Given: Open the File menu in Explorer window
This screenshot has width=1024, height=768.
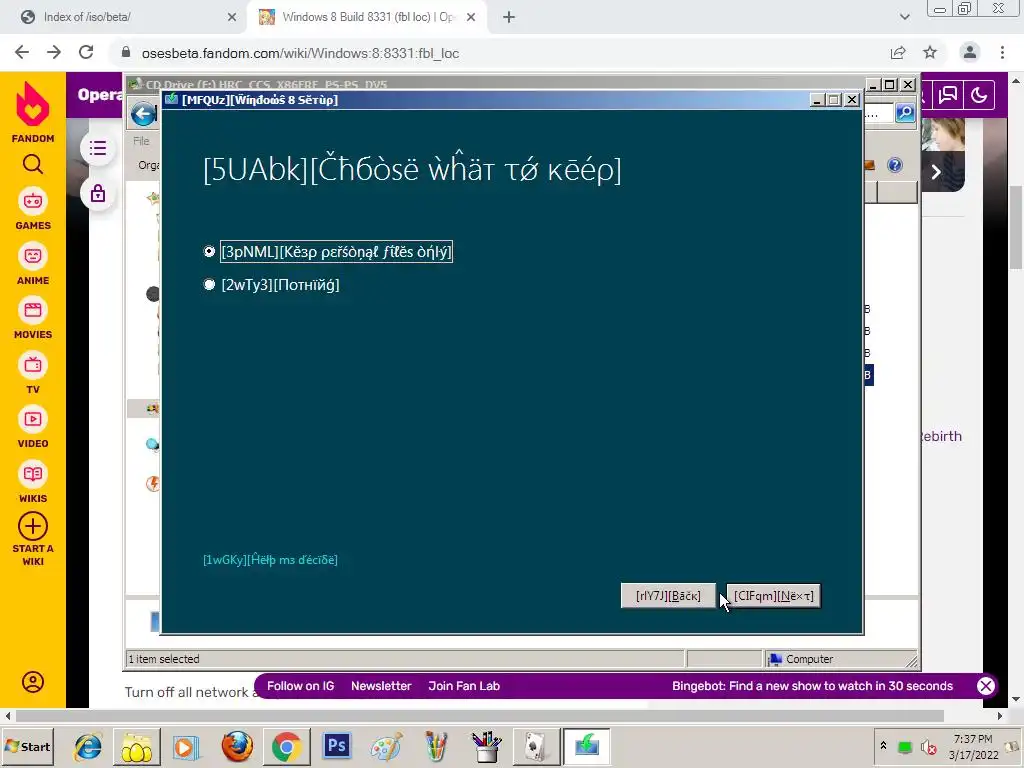Looking at the screenshot, I should (x=141, y=140).
